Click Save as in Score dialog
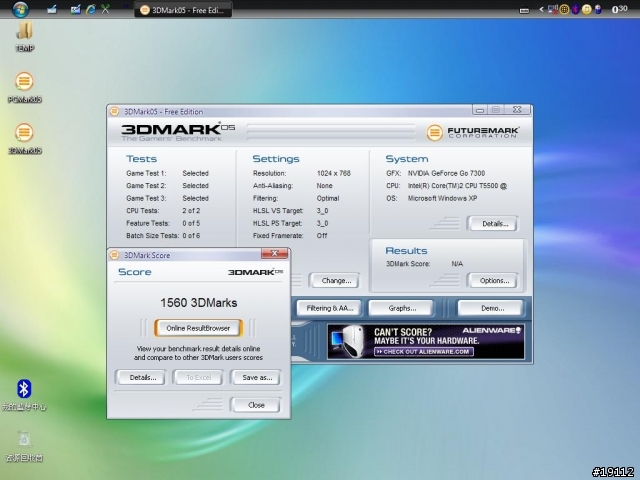The height and width of the screenshot is (480, 640). coord(256,378)
